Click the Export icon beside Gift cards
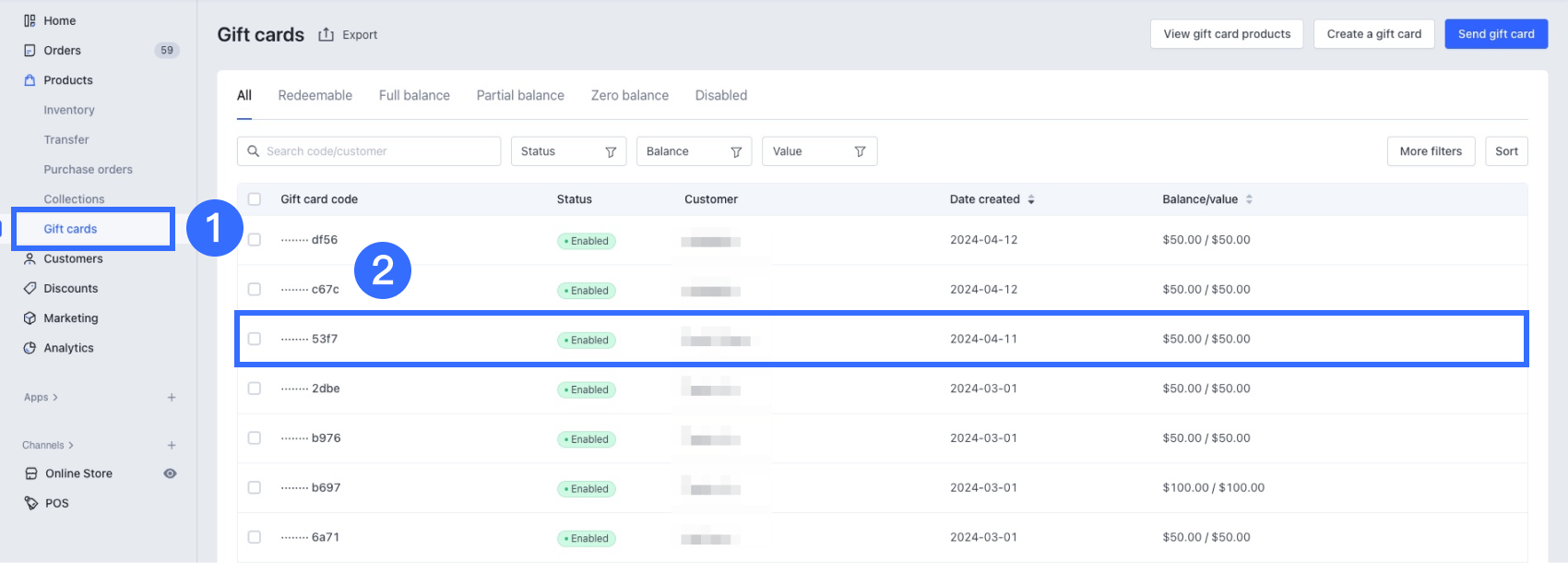The image size is (1568, 563). [x=327, y=35]
